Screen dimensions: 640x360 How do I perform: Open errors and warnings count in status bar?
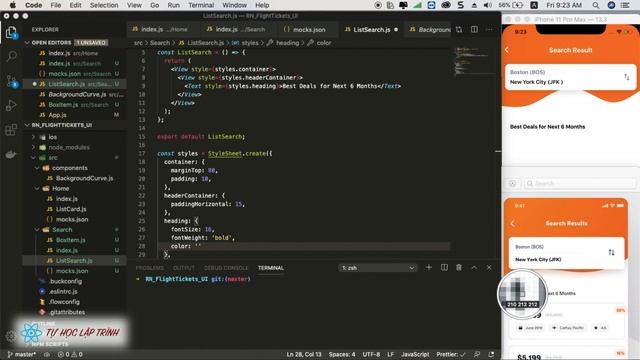(x=70, y=354)
